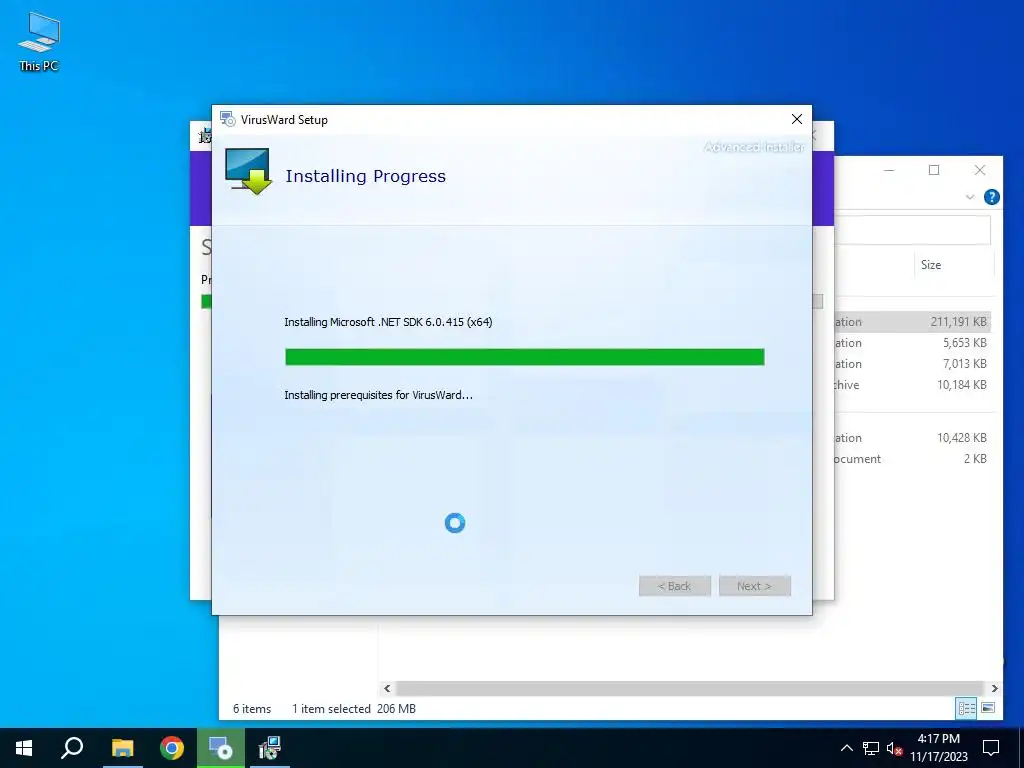1024x768 pixels.
Task: Switch to second setup taskbar item
Action: pyautogui.click(x=269, y=748)
